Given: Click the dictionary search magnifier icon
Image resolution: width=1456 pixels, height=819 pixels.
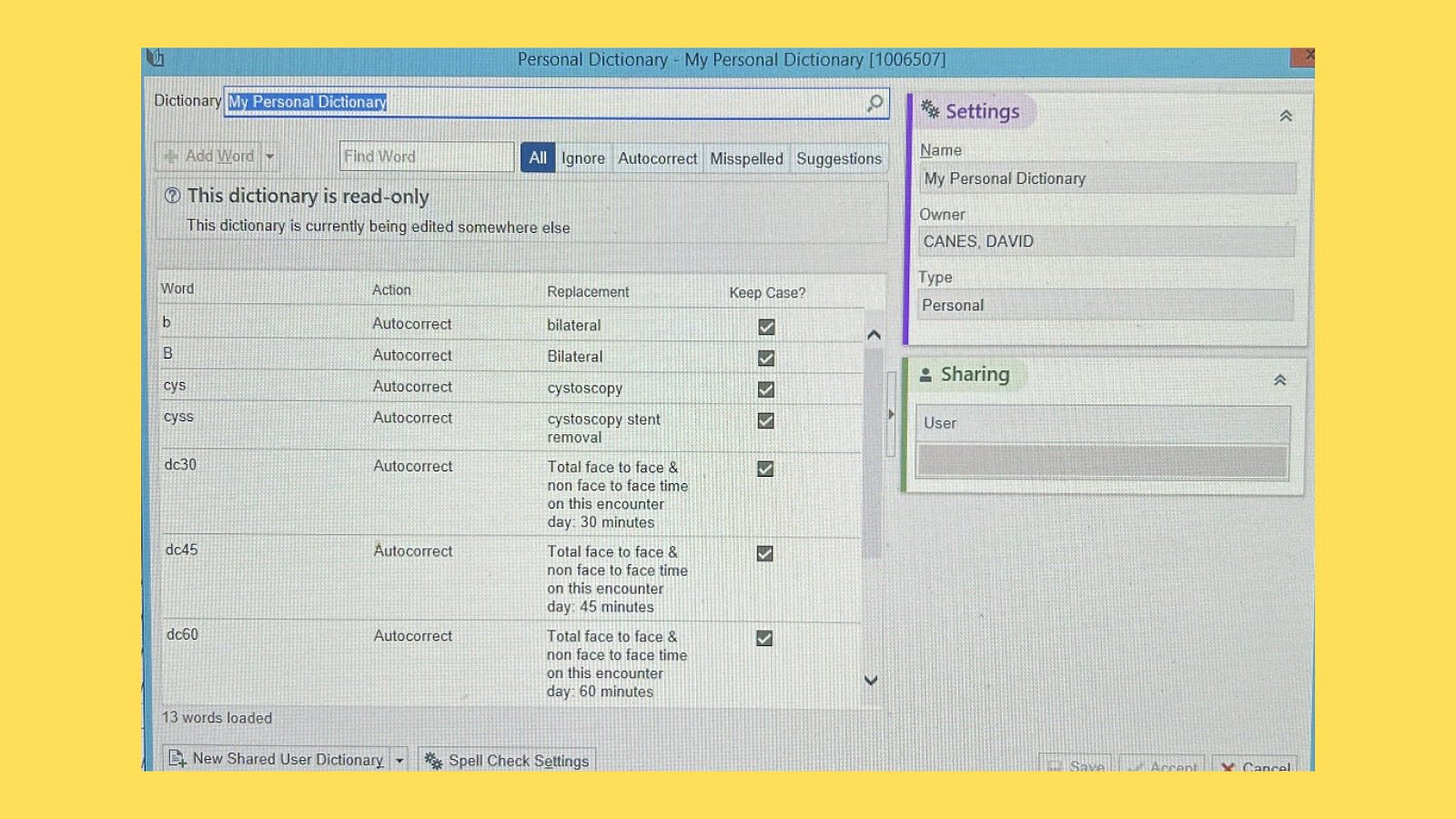Looking at the screenshot, I should pos(875,103).
